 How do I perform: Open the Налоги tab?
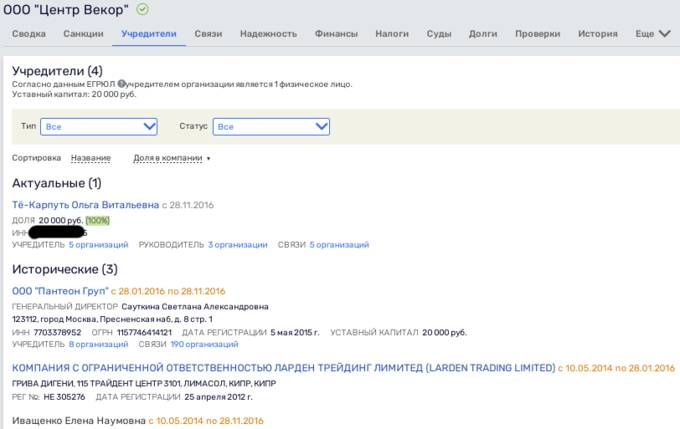(392, 34)
